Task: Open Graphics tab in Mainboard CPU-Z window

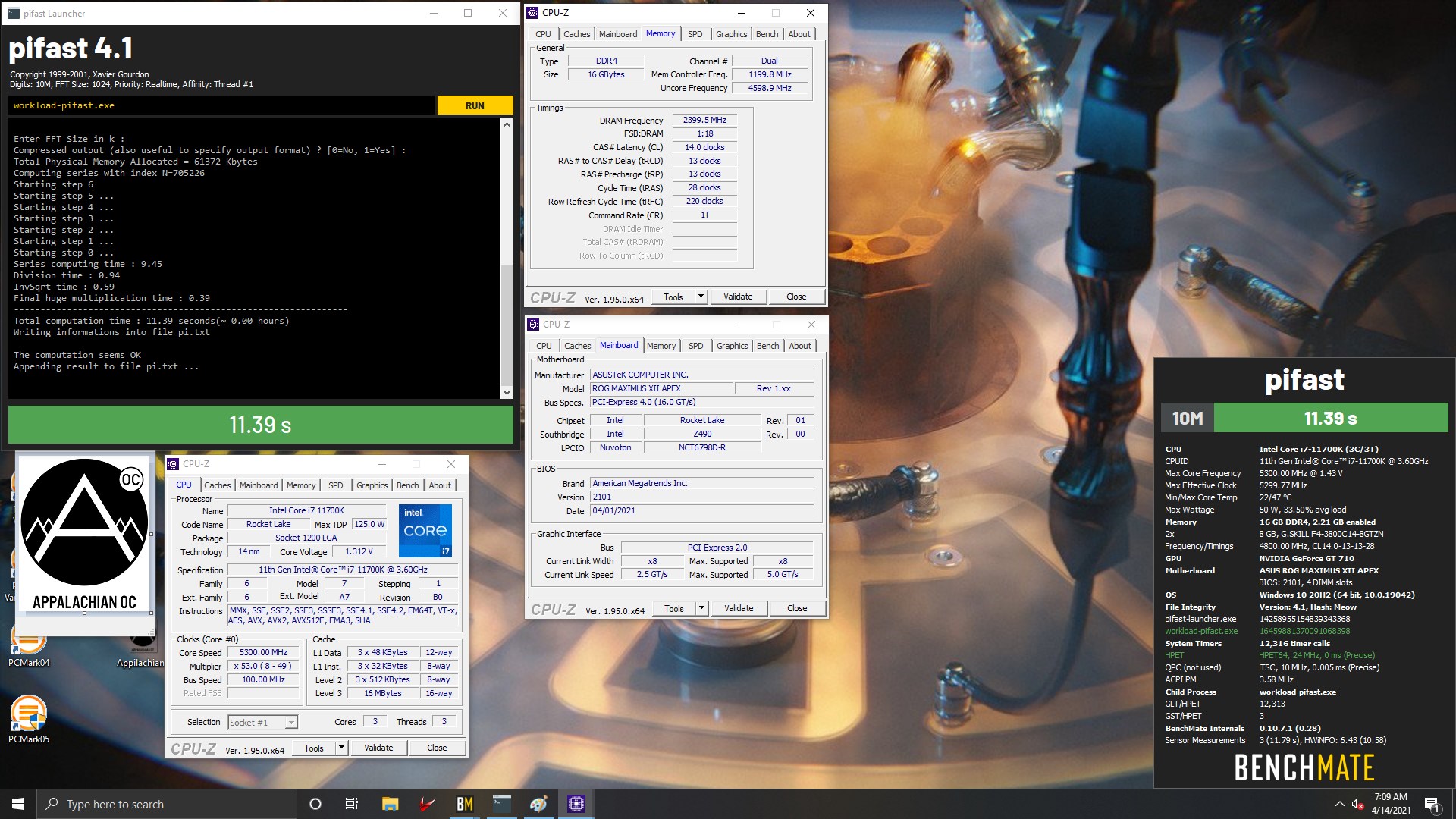Action: click(x=732, y=346)
